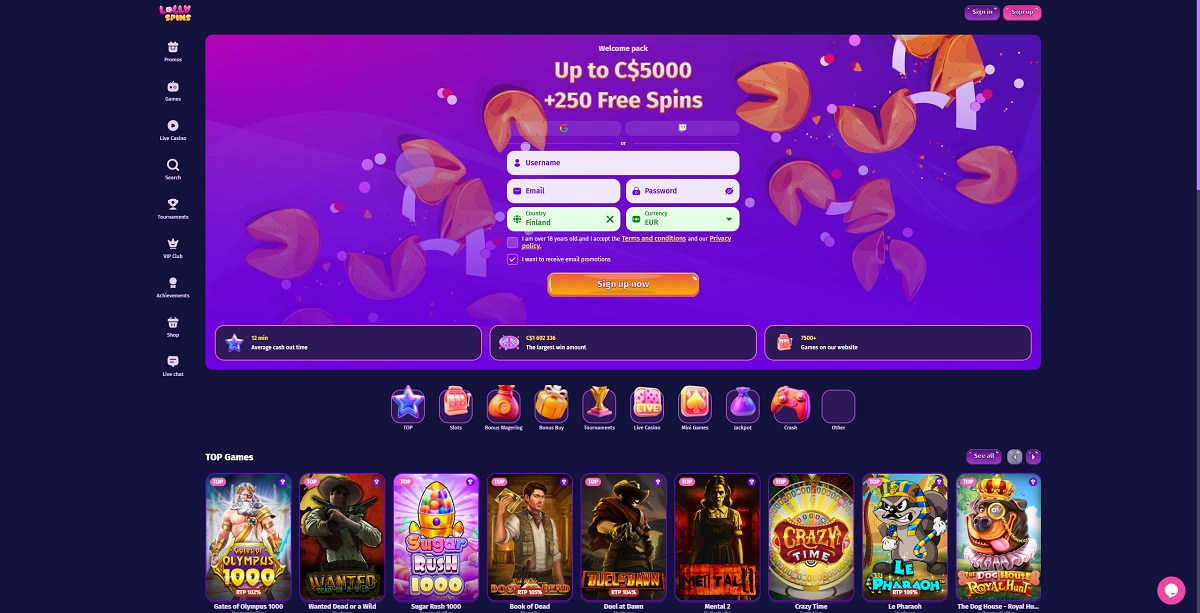Expand the Currency EUR dropdown

pos(729,219)
